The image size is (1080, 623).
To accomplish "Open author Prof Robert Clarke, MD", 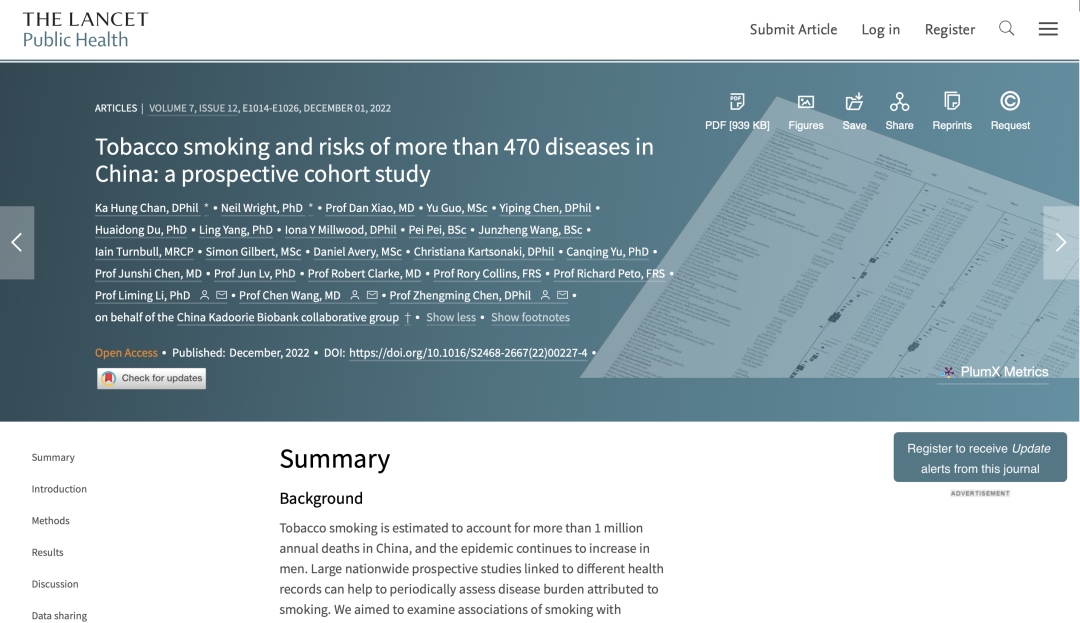I will pos(364,274).
